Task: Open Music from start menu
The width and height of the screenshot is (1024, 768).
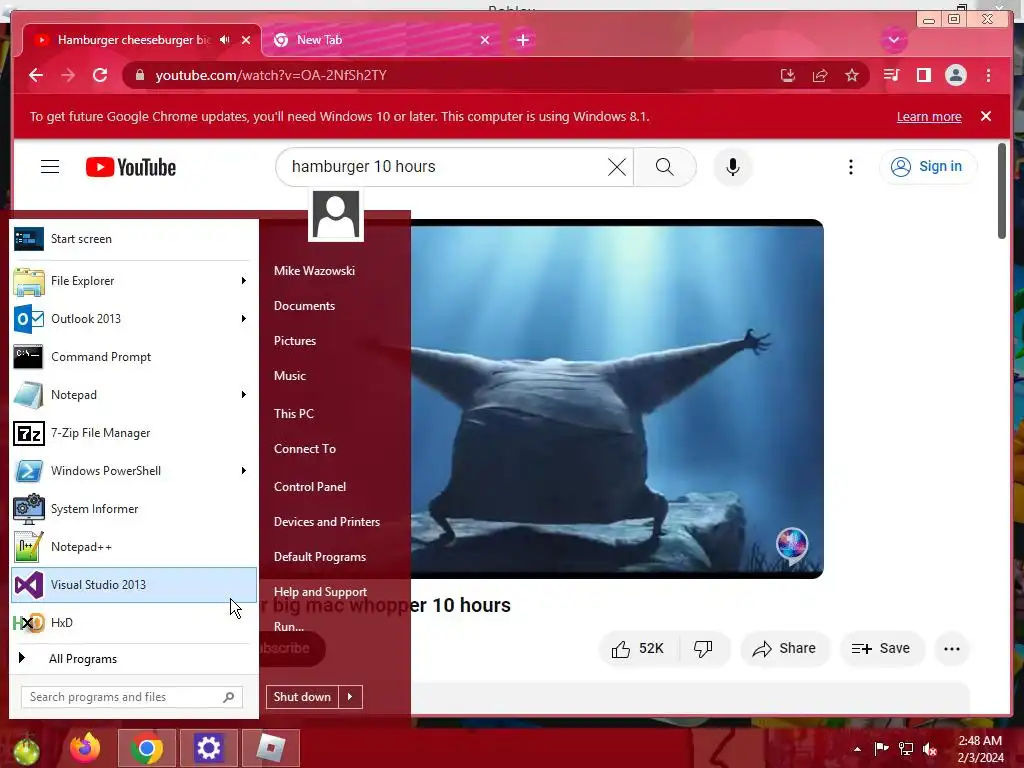Action: click(290, 376)
